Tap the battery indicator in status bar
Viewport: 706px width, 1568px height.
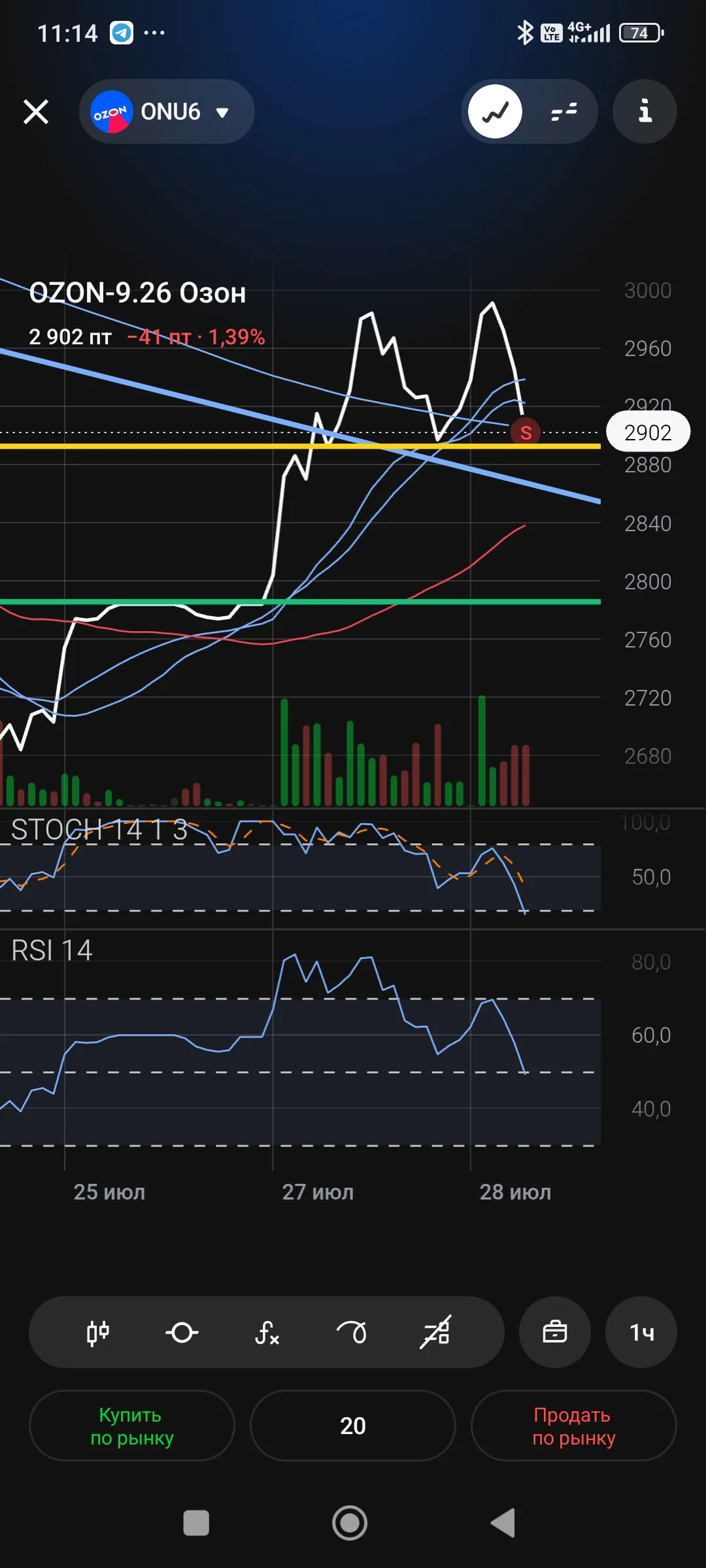[642, 33]
